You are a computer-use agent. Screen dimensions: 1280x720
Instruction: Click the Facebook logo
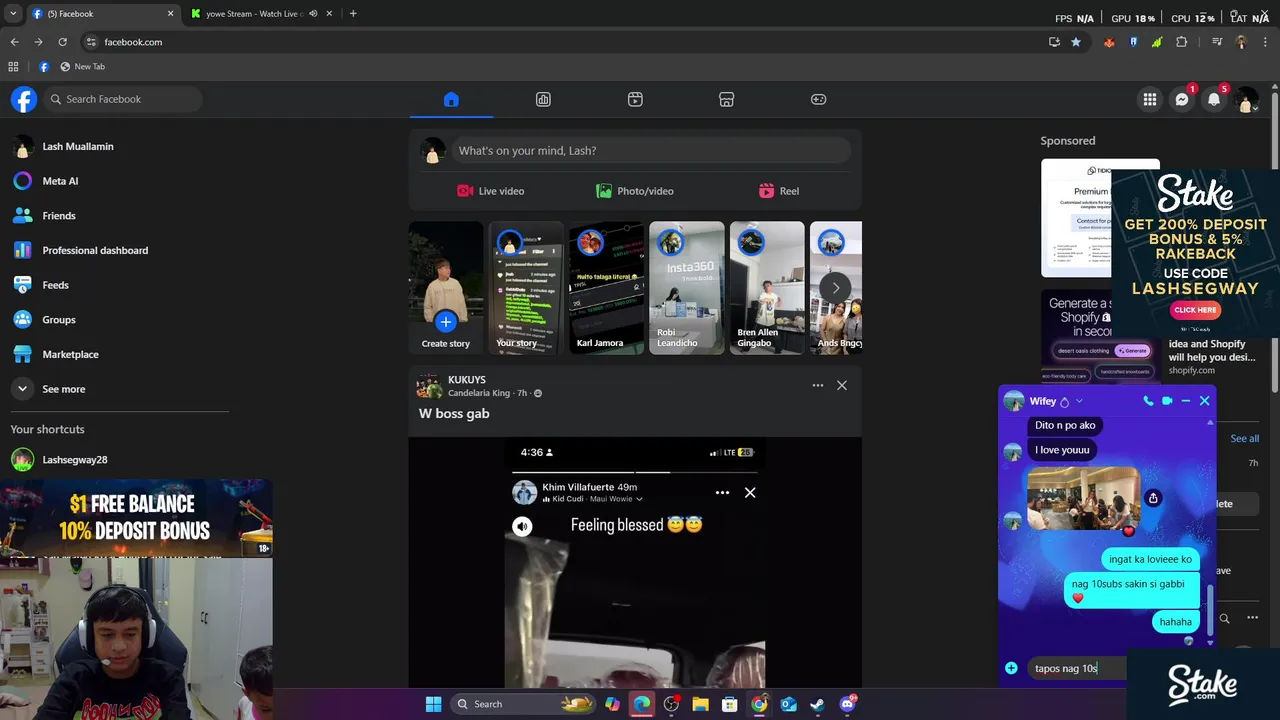(x=24, y=99)
